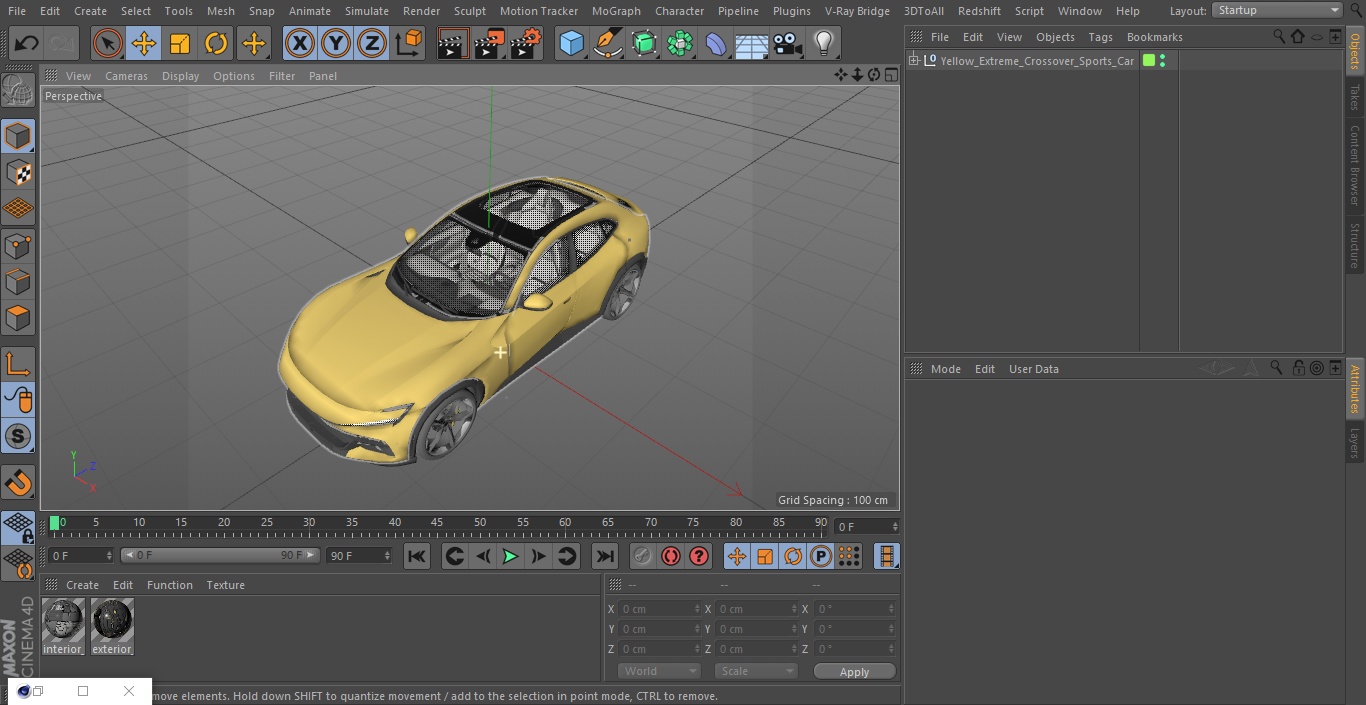Switch to Edges mode

tap(18, 282)
